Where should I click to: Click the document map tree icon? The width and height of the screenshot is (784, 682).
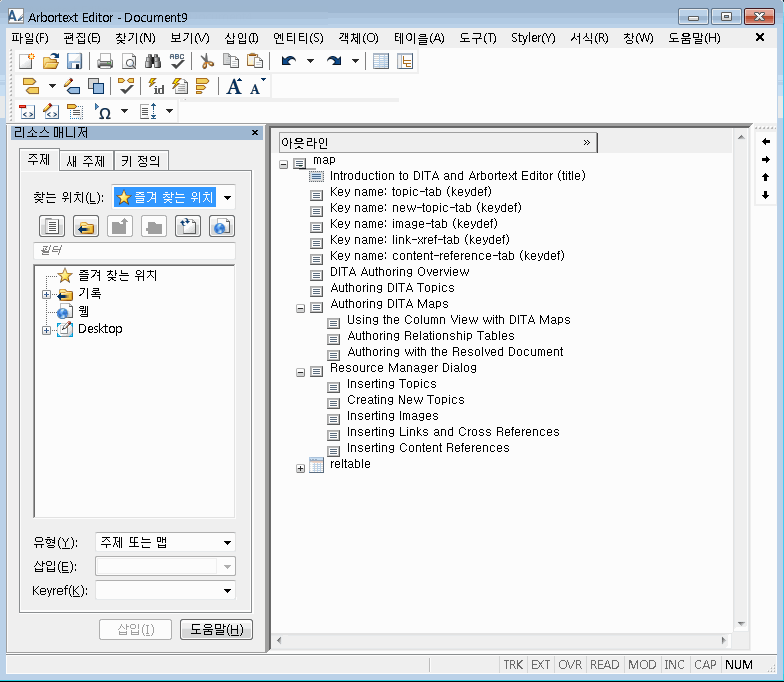click(x=405, y=61)
